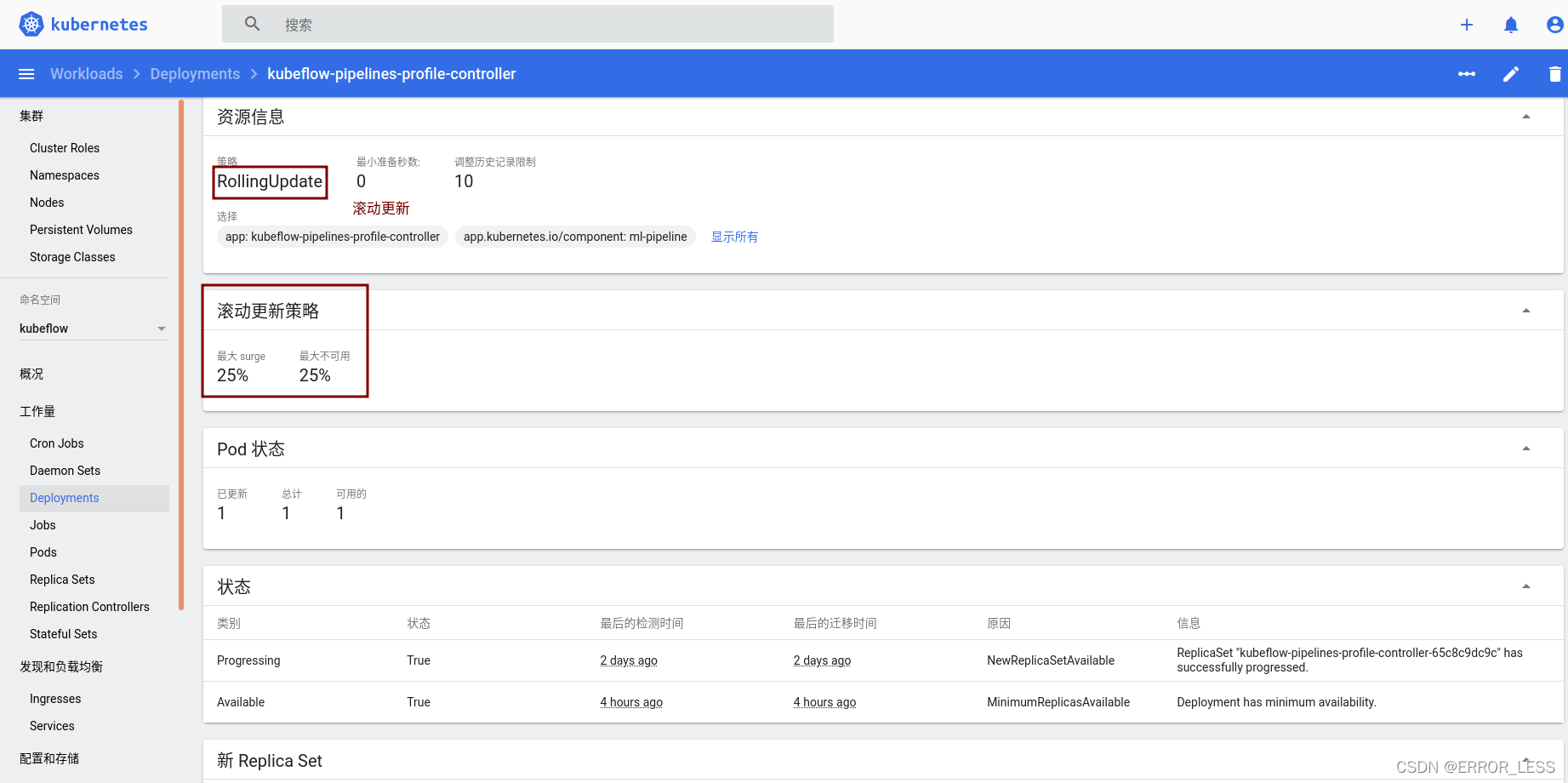Click the 最后的检测时间 column header
This screenshot has height=783, width=1568.
click(x=641, y=623)
